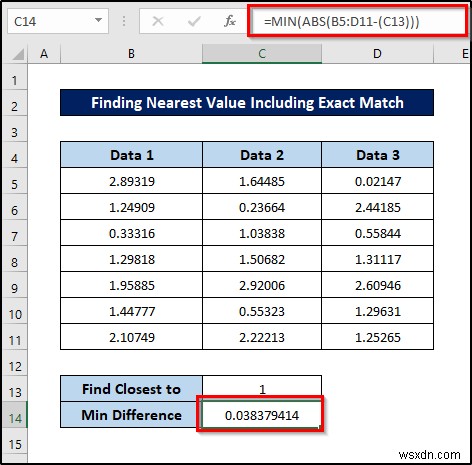Click the 'Min Difference' label cell
Image resolution: width=472 pixels, height=465 pixels.
(x=131, y=415)
